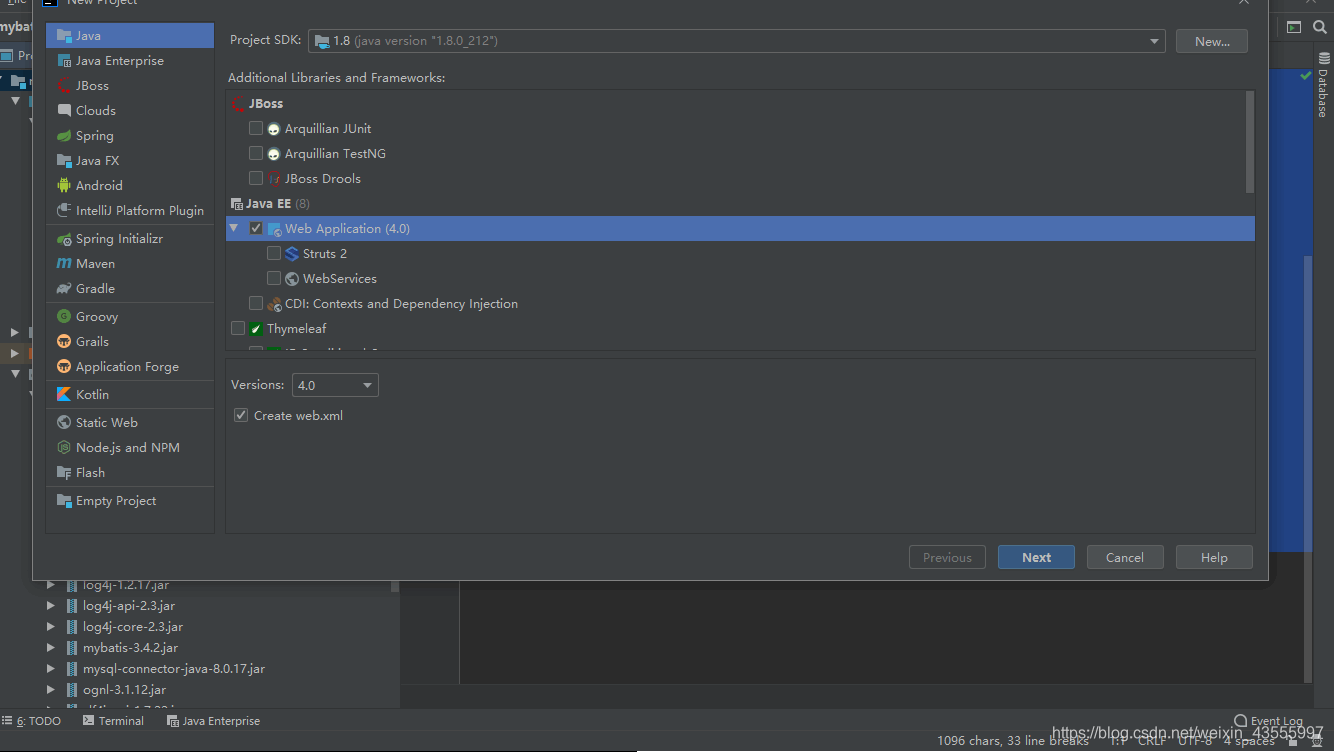Viewport: 1334px width, 752px height.
Task: Open the 6: TODO tool window tab
Action: point(32,721)
